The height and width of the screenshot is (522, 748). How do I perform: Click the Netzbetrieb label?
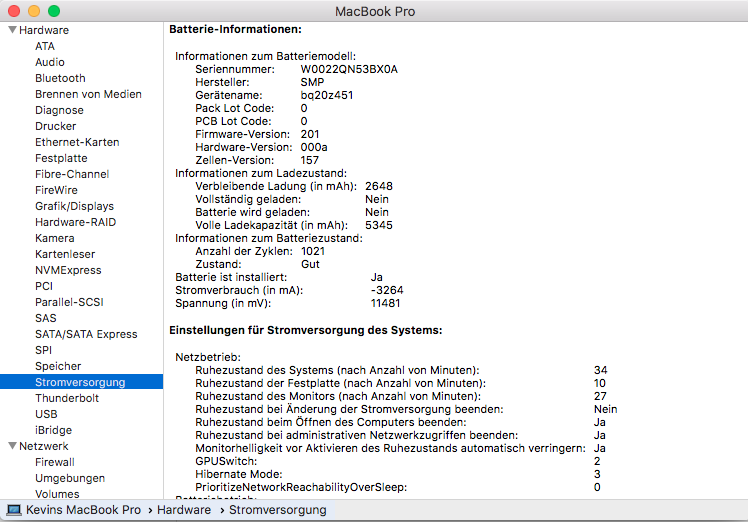click(208, 357)
